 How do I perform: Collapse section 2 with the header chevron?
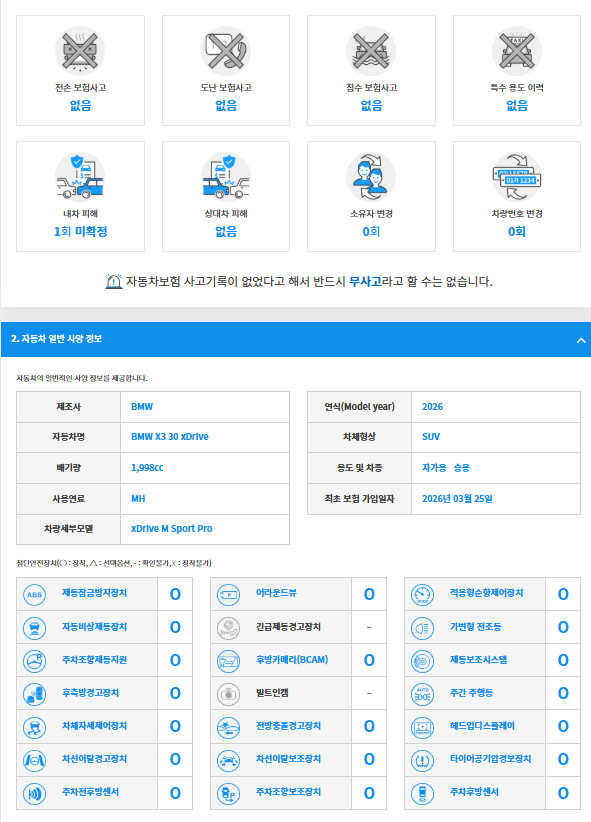click(x=581, y=340)
